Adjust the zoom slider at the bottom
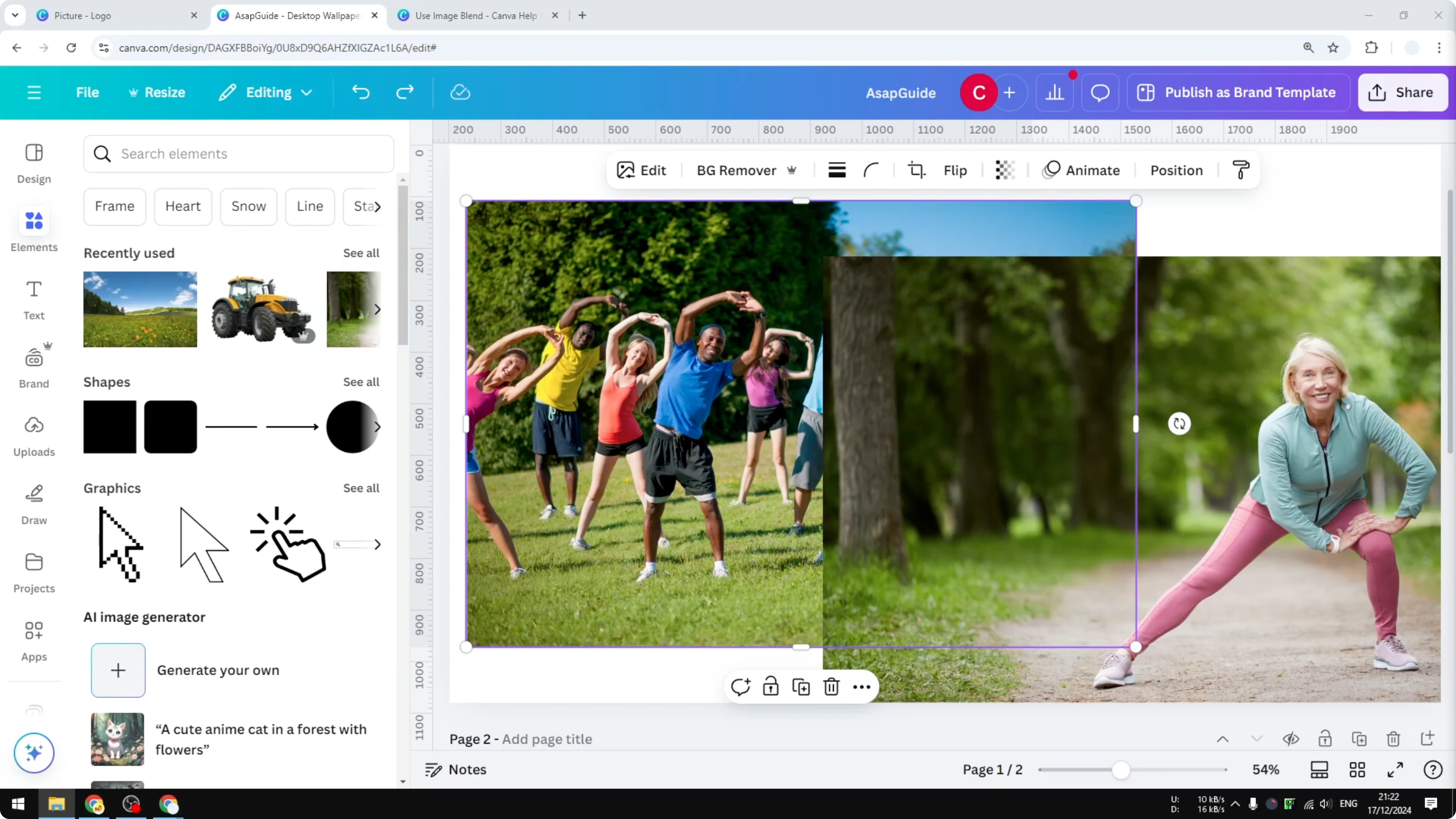 coord(1121,770)
